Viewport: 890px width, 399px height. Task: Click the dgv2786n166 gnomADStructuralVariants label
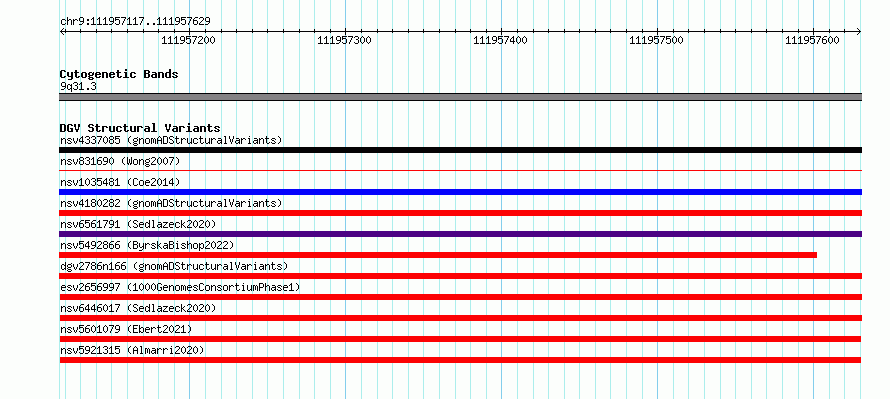click(x=174, y=266)
